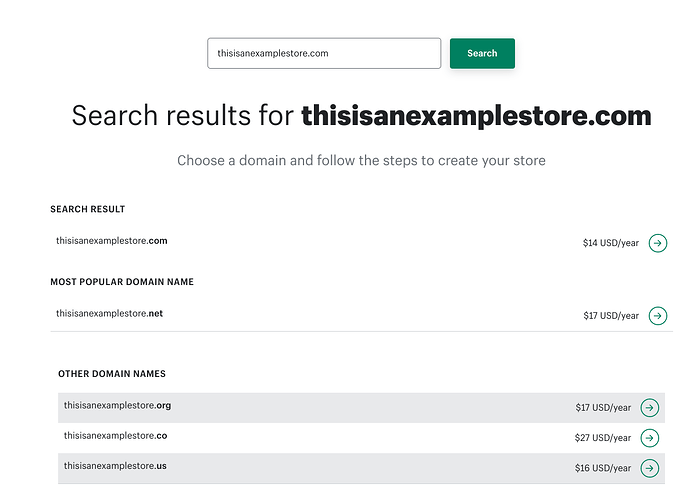Click the $27 USD/year price label
Screen dimensions: 690x497
point(603,437)
